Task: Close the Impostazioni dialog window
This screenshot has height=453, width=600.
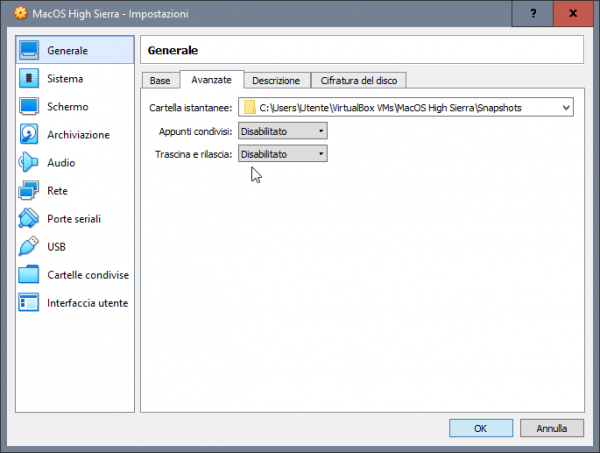Action: click(x=573, y=13)
